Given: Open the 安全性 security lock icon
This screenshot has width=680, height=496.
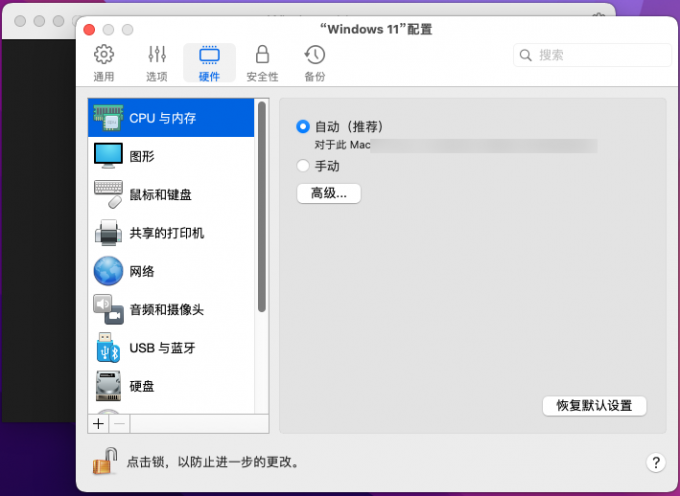Looking at the screenshot, I should click(262, 54).
